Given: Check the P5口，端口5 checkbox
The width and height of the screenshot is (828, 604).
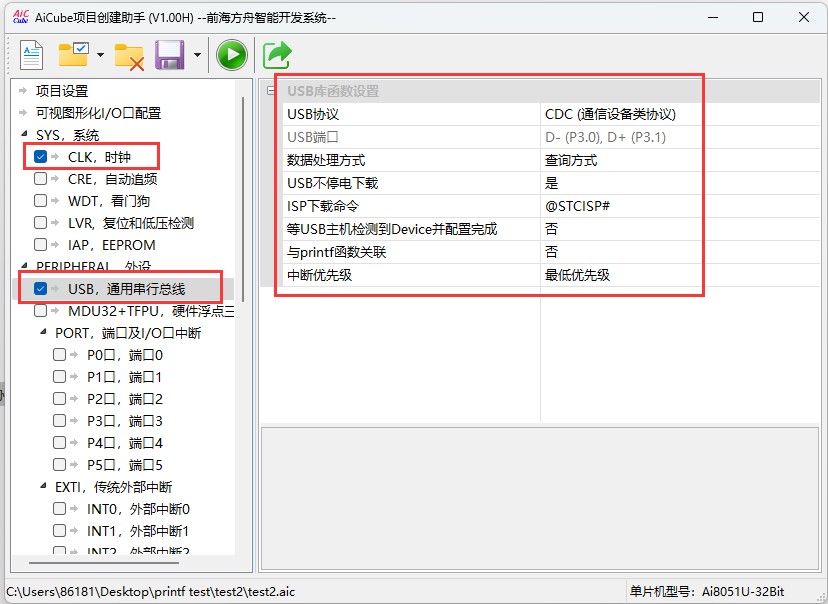Looking at the screenshot, I should (59, 464).
